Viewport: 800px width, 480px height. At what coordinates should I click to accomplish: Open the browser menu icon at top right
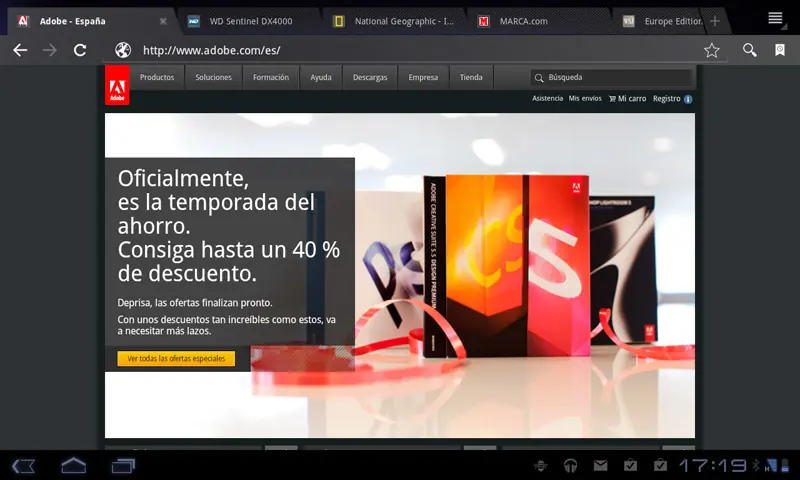(776, 19)
